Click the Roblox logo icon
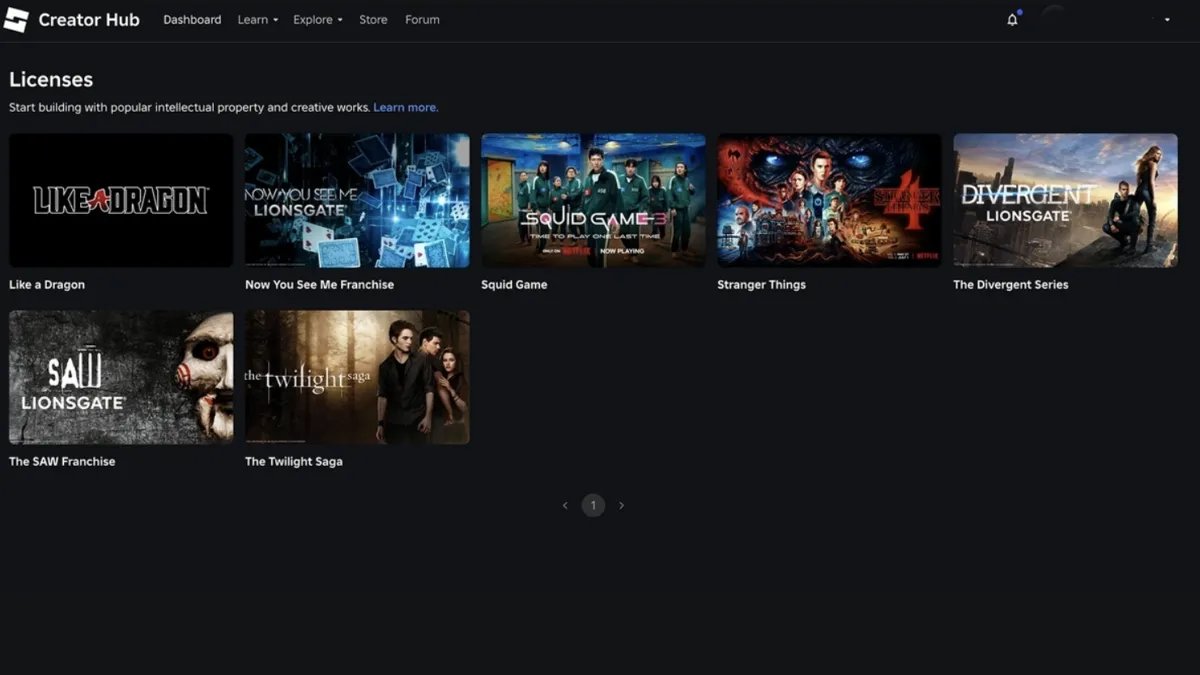1200x675 pixels. [16, 19]
